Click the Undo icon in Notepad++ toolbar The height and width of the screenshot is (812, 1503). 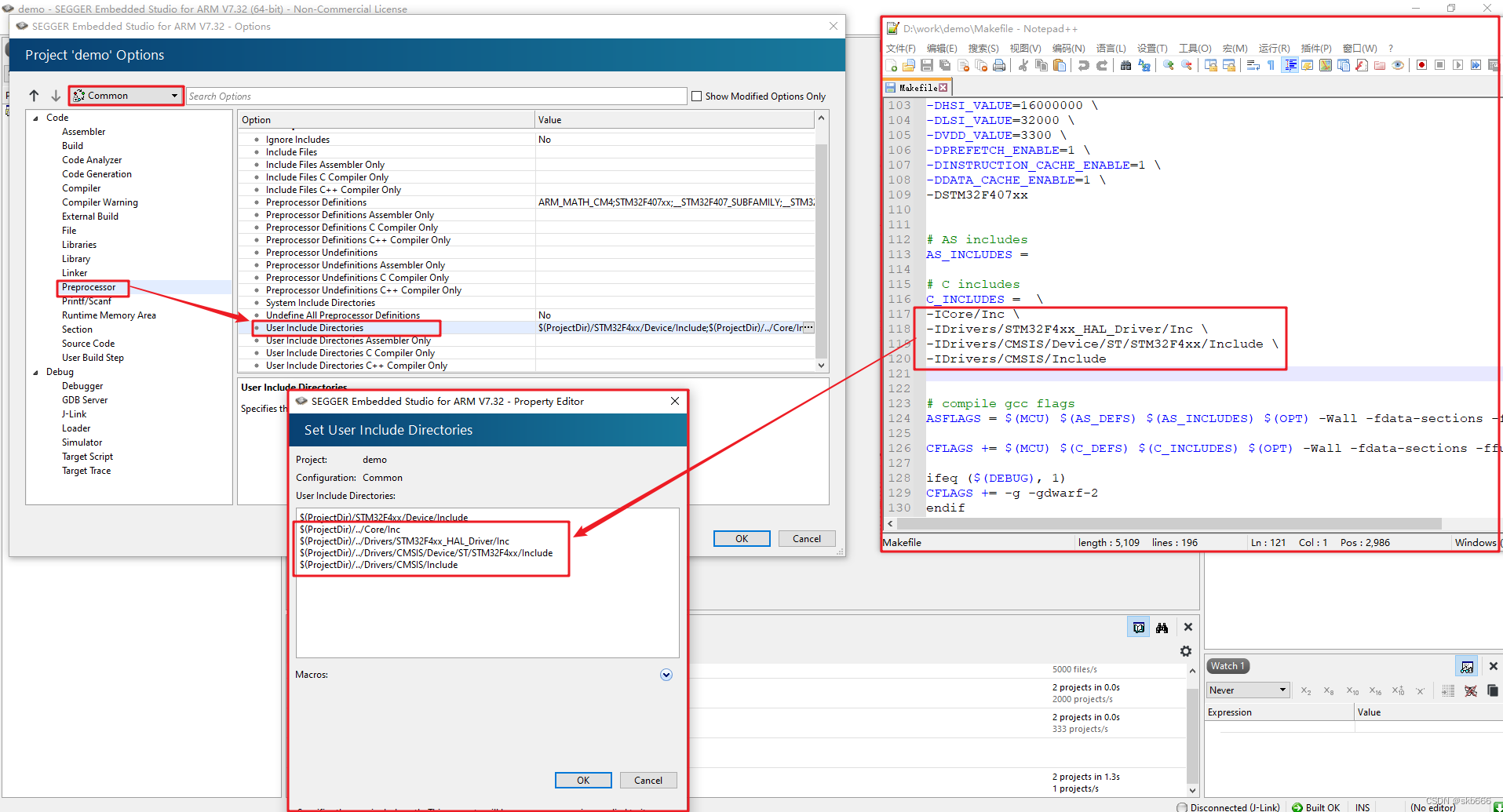coord(1084,65)
